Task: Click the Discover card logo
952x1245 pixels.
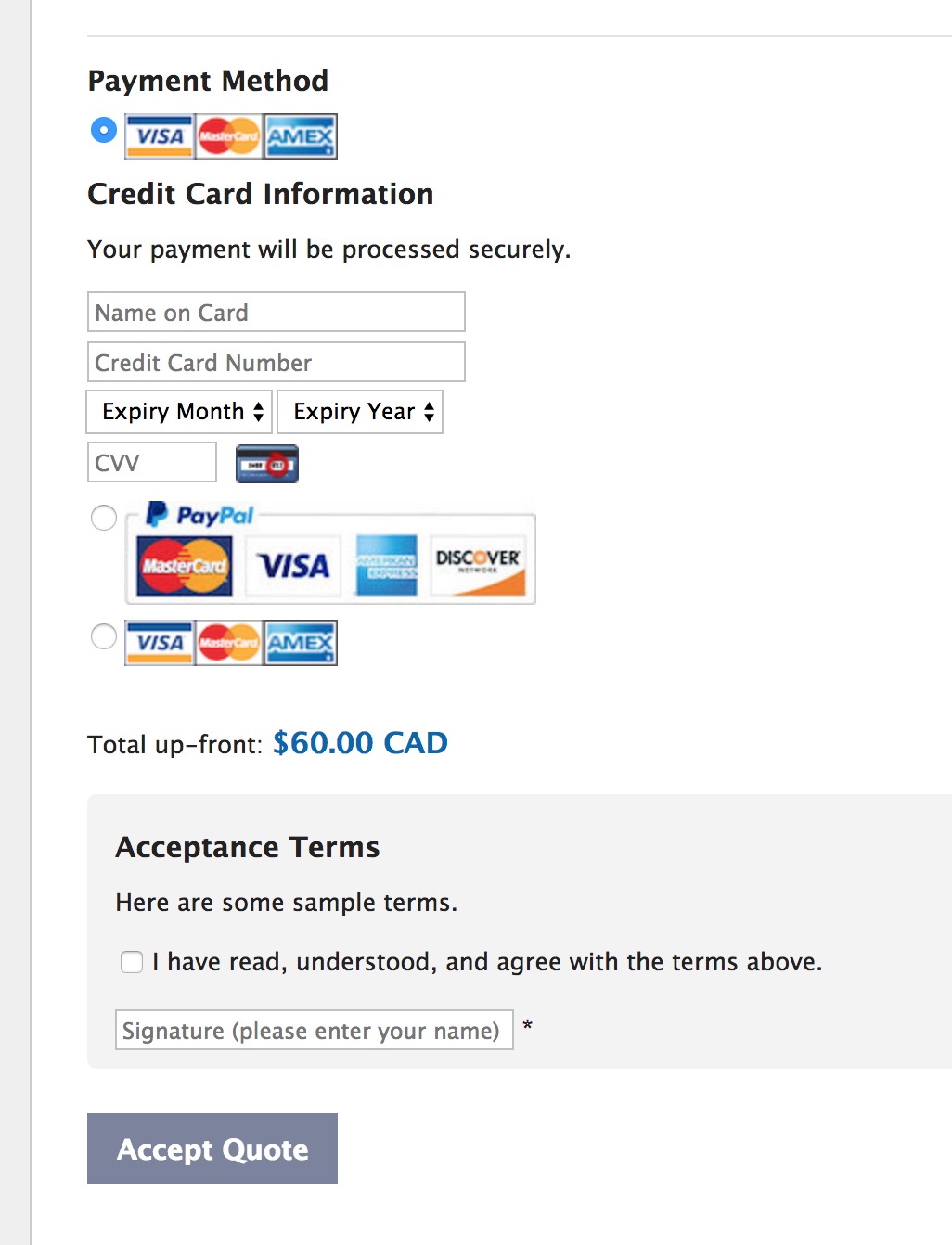Action: (x=479, y=565)
